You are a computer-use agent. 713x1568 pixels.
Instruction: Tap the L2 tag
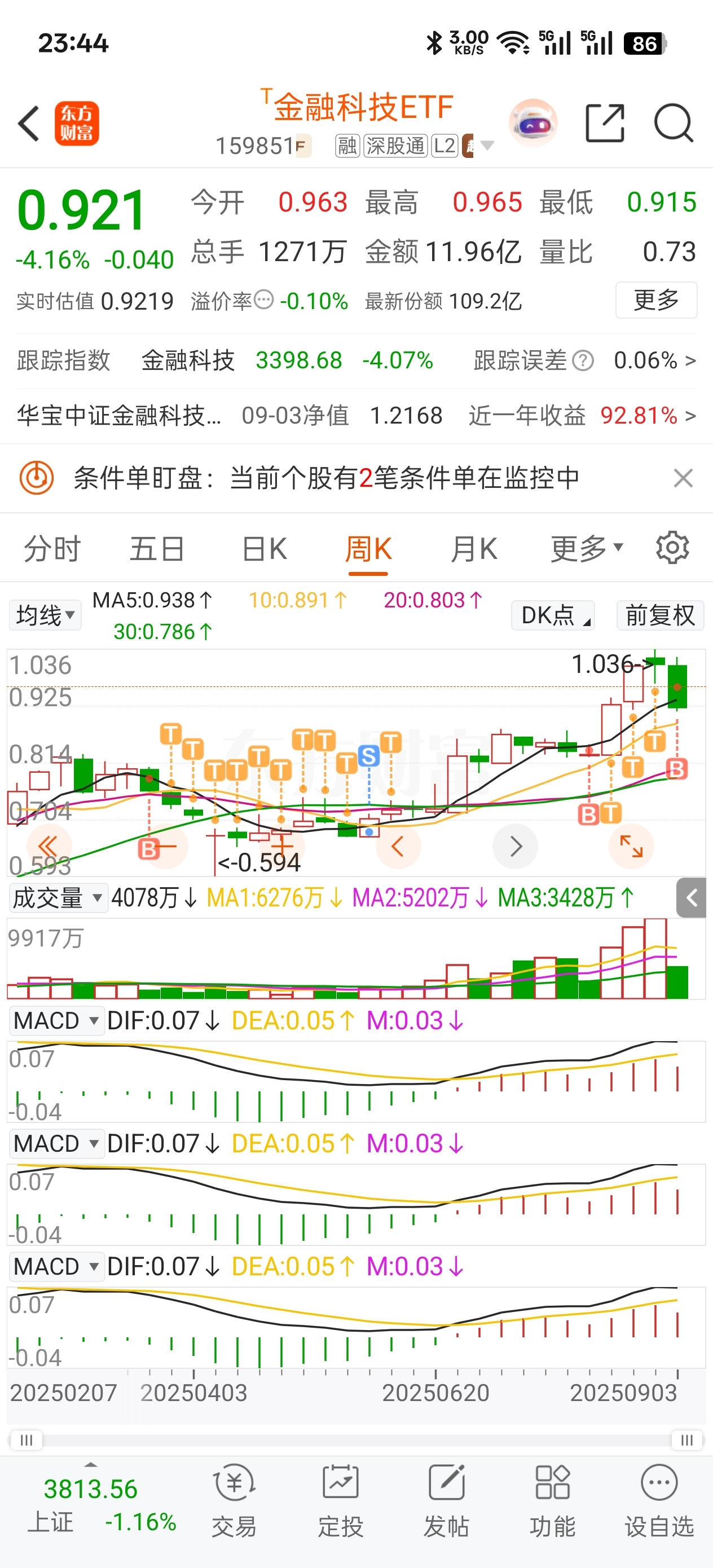click(x=444, y=146)
